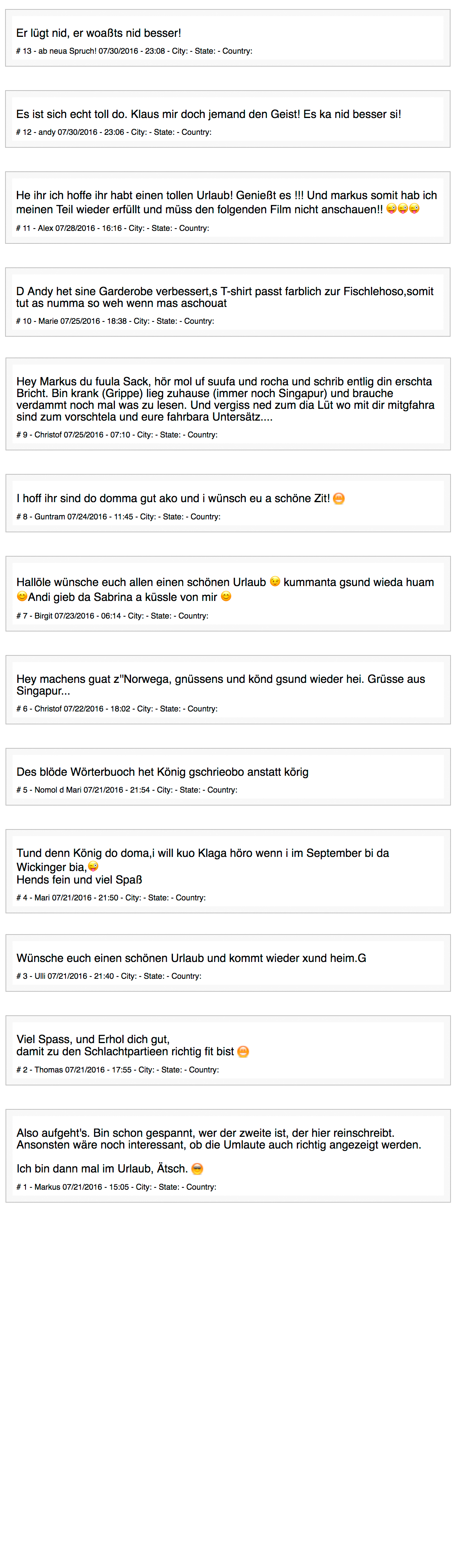The height and width of the screenshot is (1568, 458).
Task: Select the entry #13 metadata line
Action: (134, 51)
